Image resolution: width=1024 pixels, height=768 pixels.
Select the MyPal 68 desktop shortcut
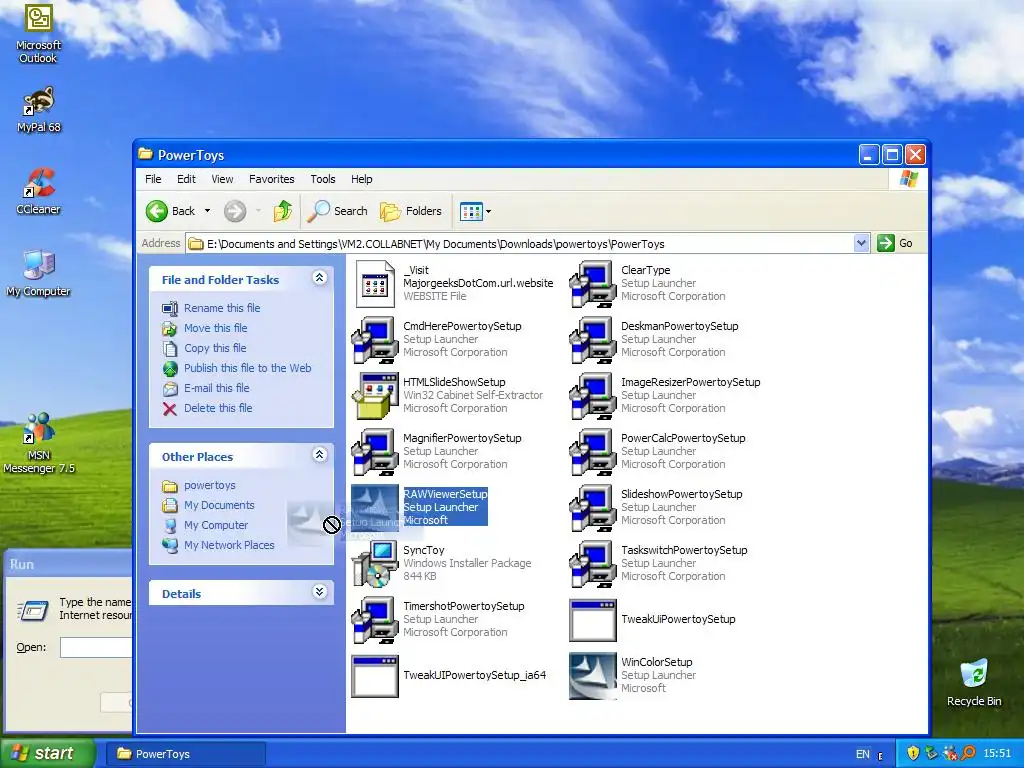coord(39,109)
